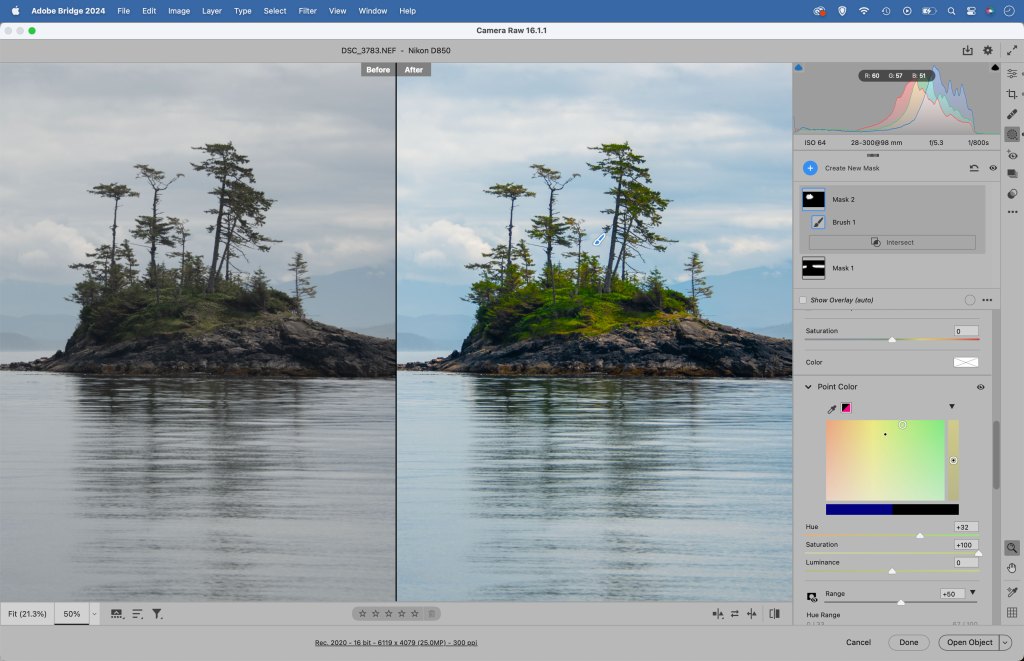Image resolution: width=1024 pixels, height=661 pixels.
Task: Select the Color Sampler eyedropper tool
Action: [1012, 592]
